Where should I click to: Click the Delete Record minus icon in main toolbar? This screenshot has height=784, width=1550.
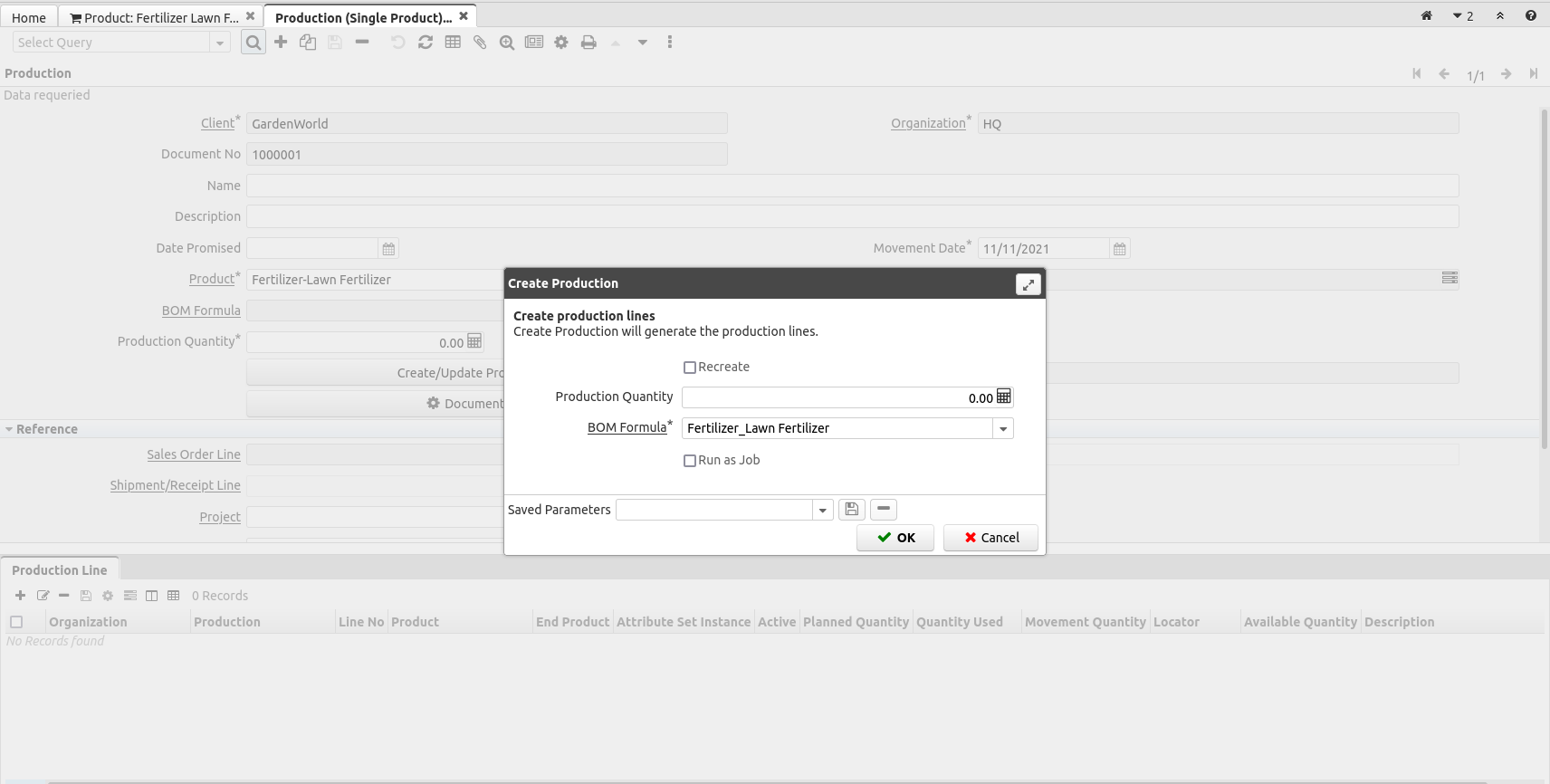coord(362,42)
